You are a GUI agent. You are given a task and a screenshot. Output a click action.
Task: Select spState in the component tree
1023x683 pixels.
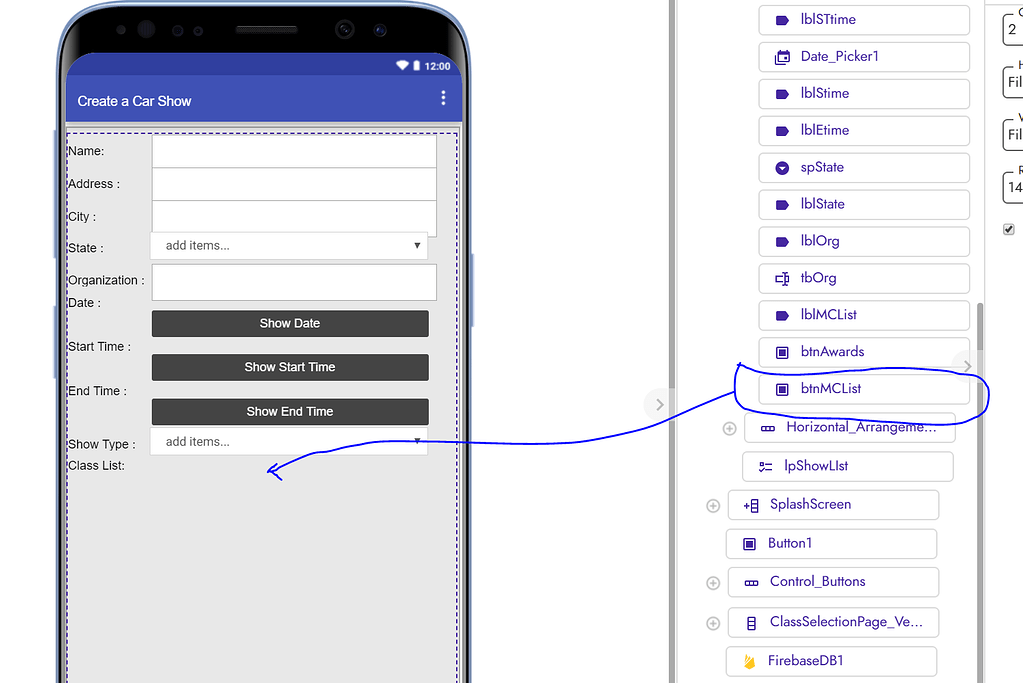(x=864, y=168)
